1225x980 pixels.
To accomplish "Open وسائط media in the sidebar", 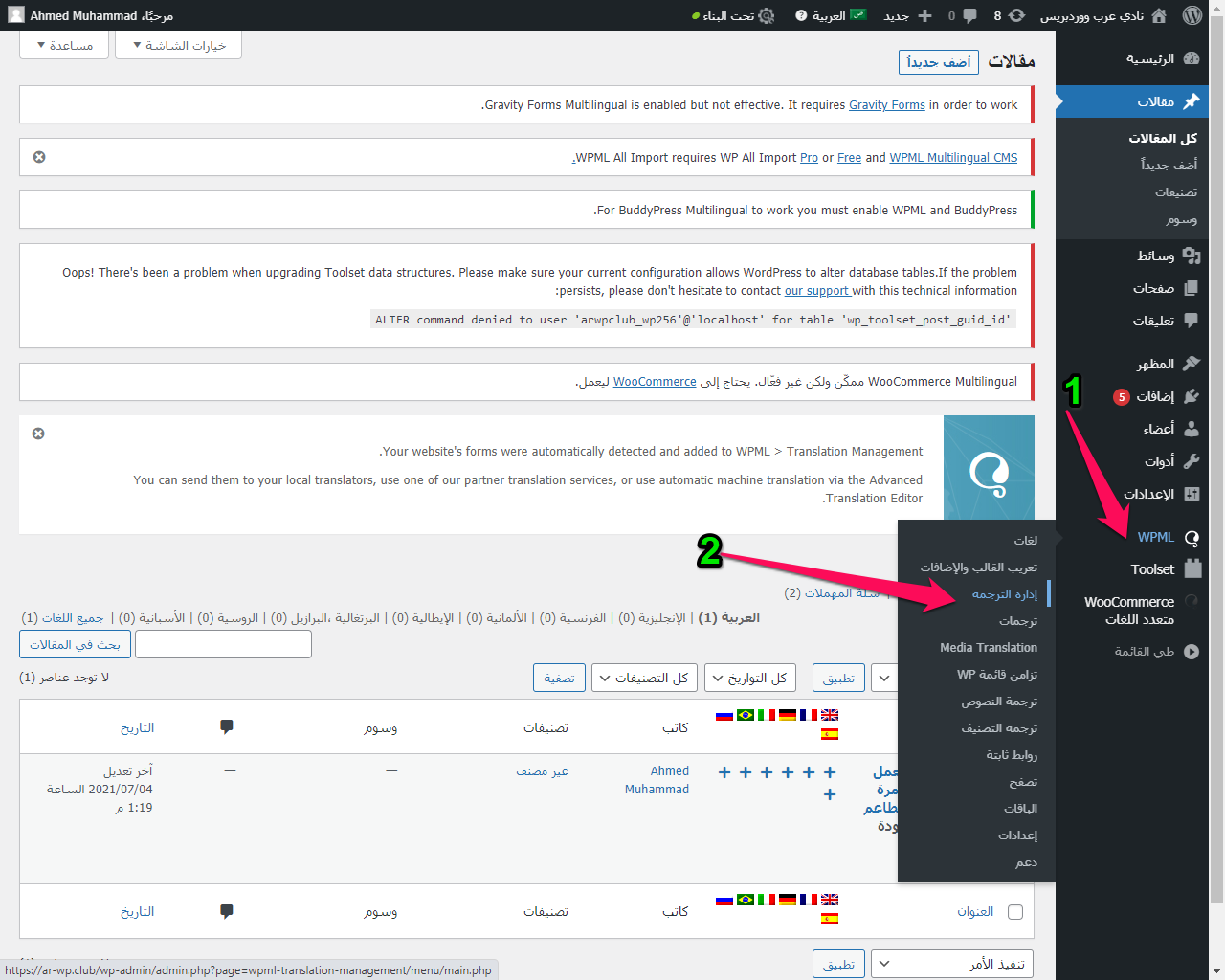I will pos(1133,256).
